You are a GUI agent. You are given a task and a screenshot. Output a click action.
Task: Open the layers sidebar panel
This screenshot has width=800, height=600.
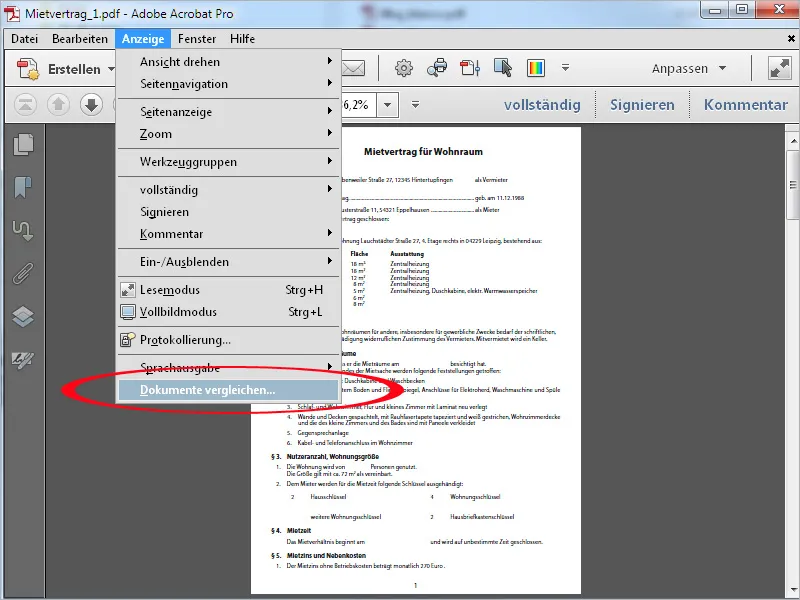(23, 316)
